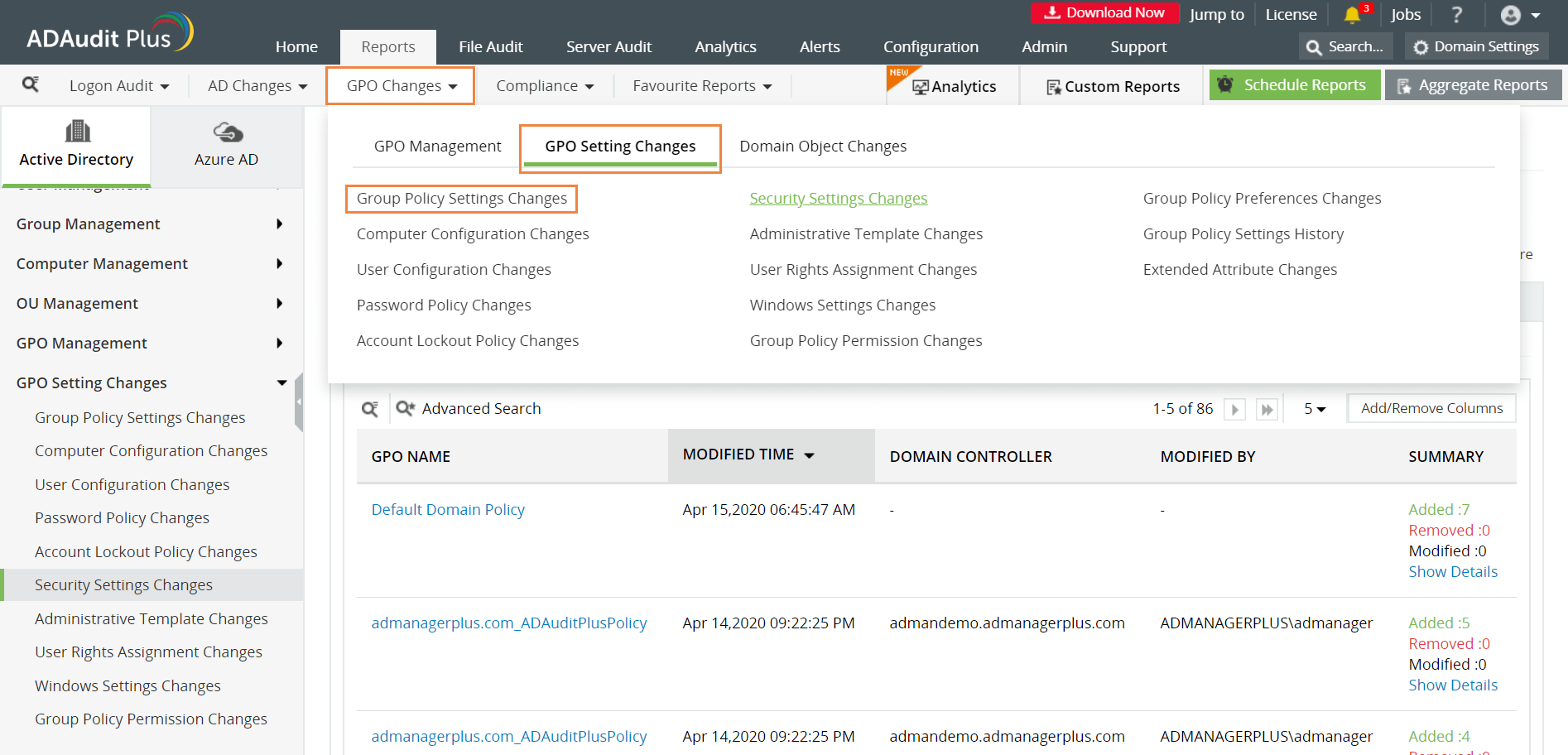
Task: Open Aggregate Reports
Action: (x=1473, y=84)
